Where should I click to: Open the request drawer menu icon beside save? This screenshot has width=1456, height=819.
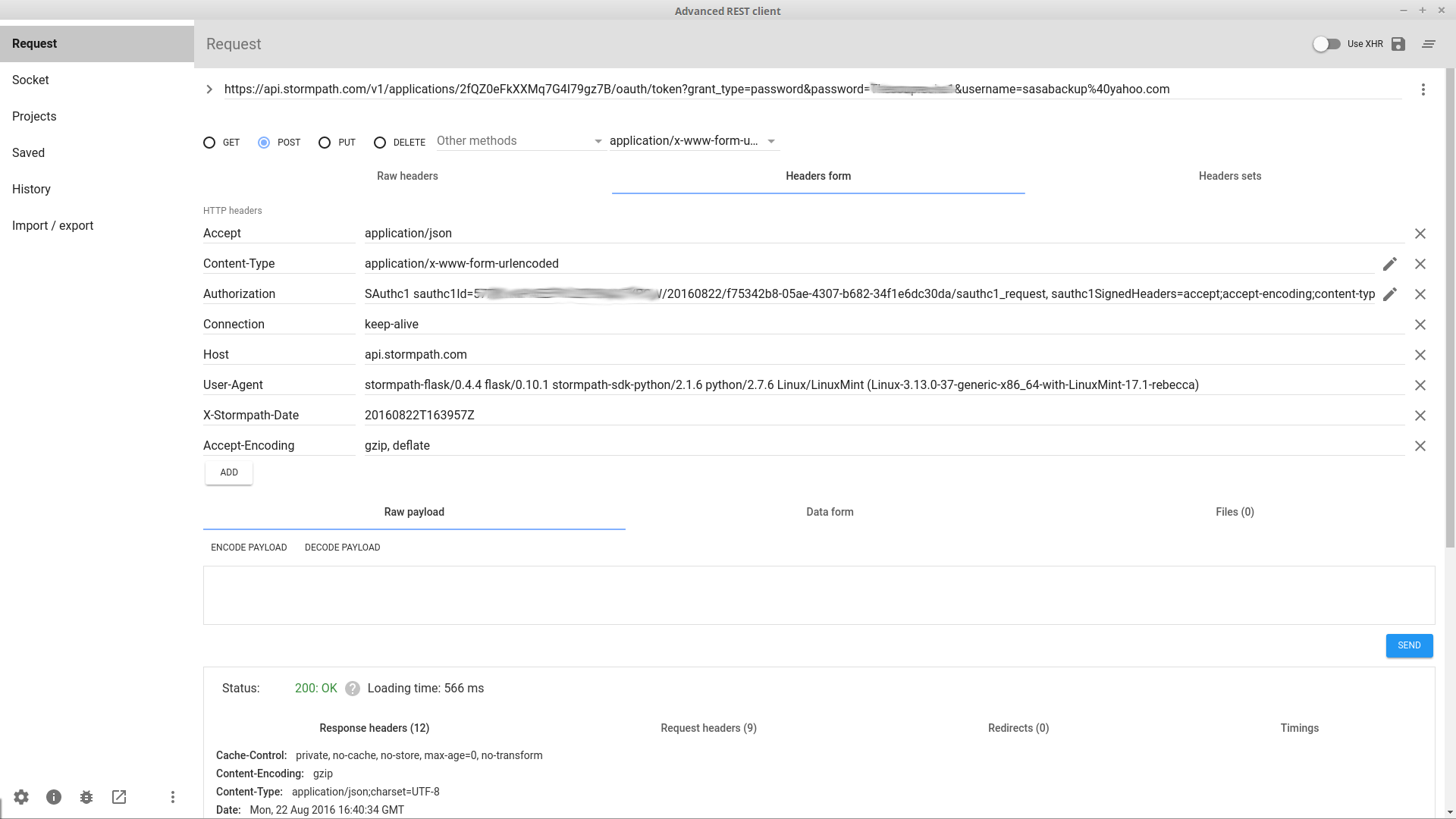pyautogui.click(x=1429, y=44)
